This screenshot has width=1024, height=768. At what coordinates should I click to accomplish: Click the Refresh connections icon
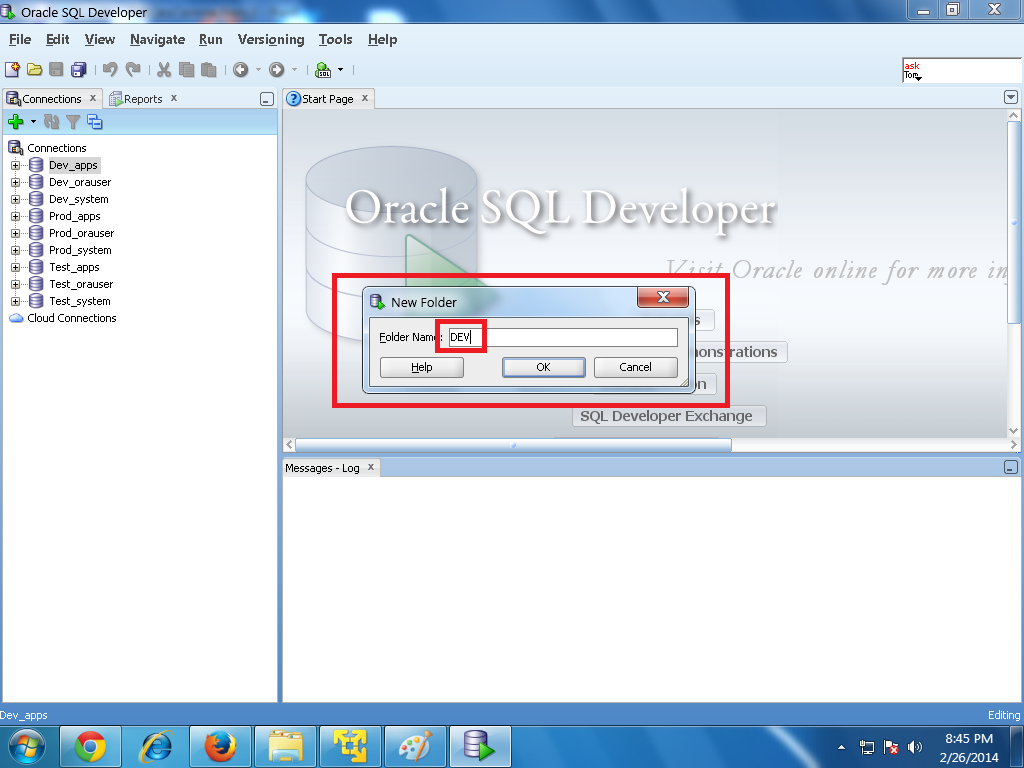52,121
